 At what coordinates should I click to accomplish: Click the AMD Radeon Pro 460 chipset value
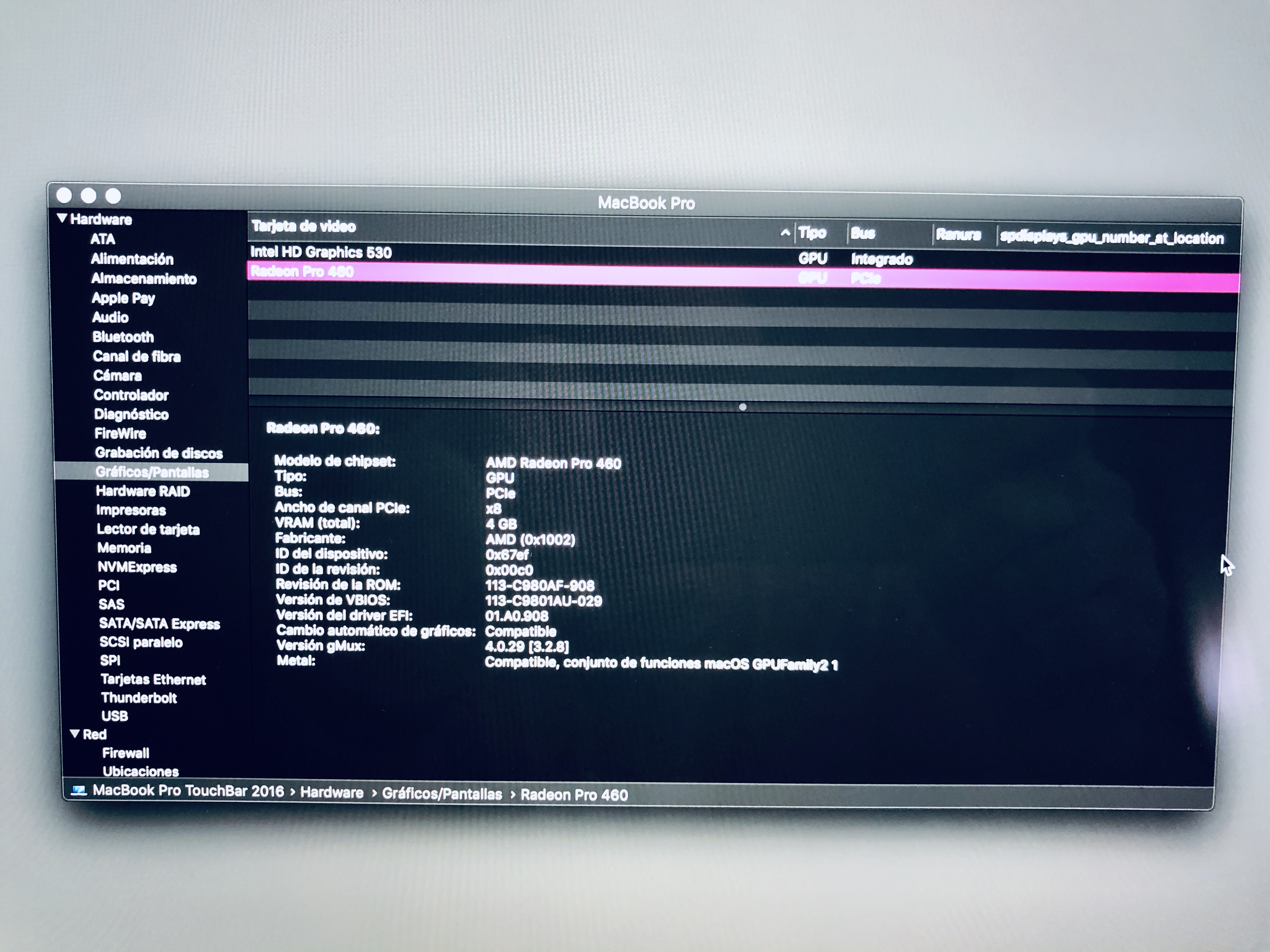point(553,464)
